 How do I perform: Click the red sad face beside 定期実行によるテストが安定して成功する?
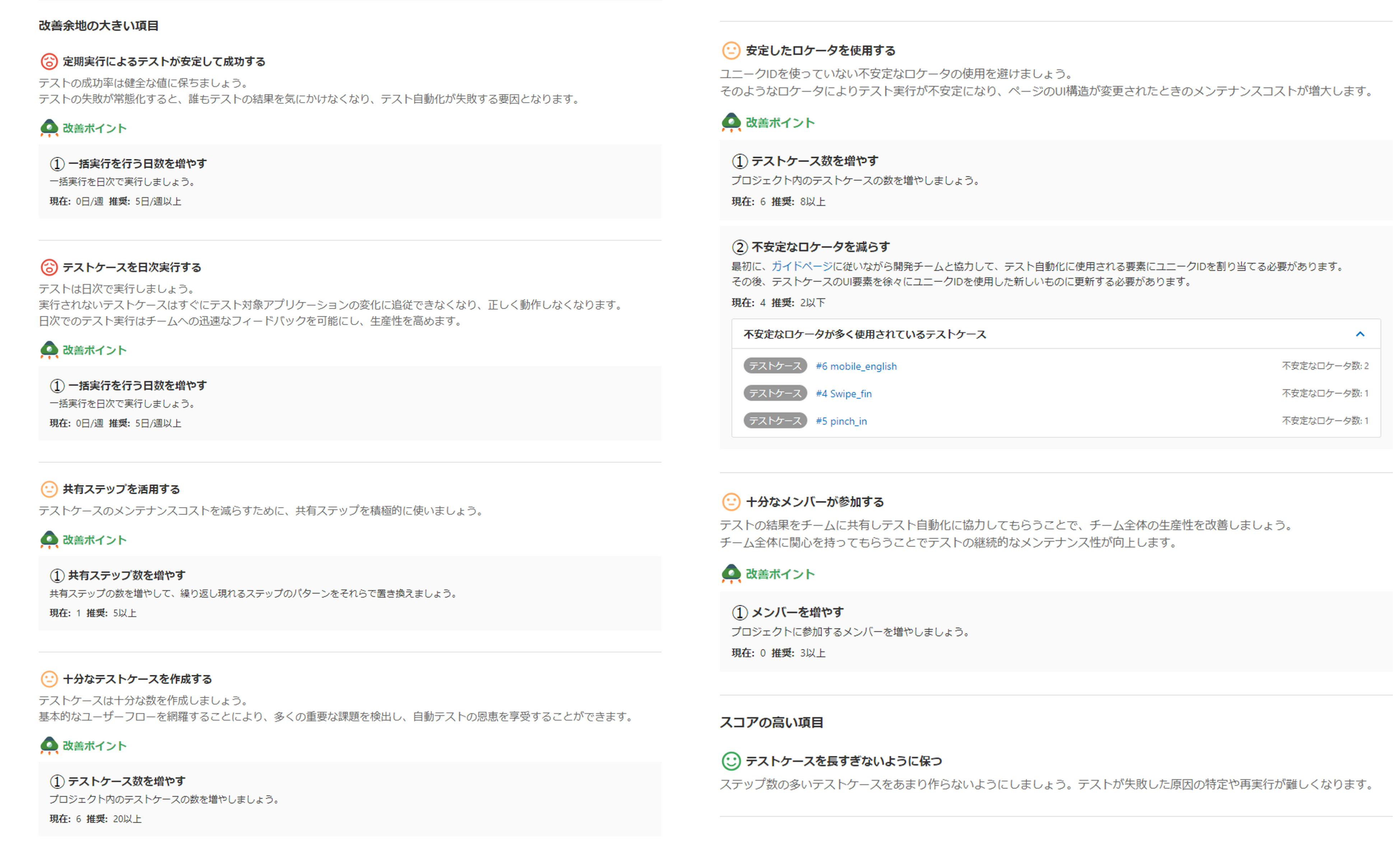tap(49, 61)
